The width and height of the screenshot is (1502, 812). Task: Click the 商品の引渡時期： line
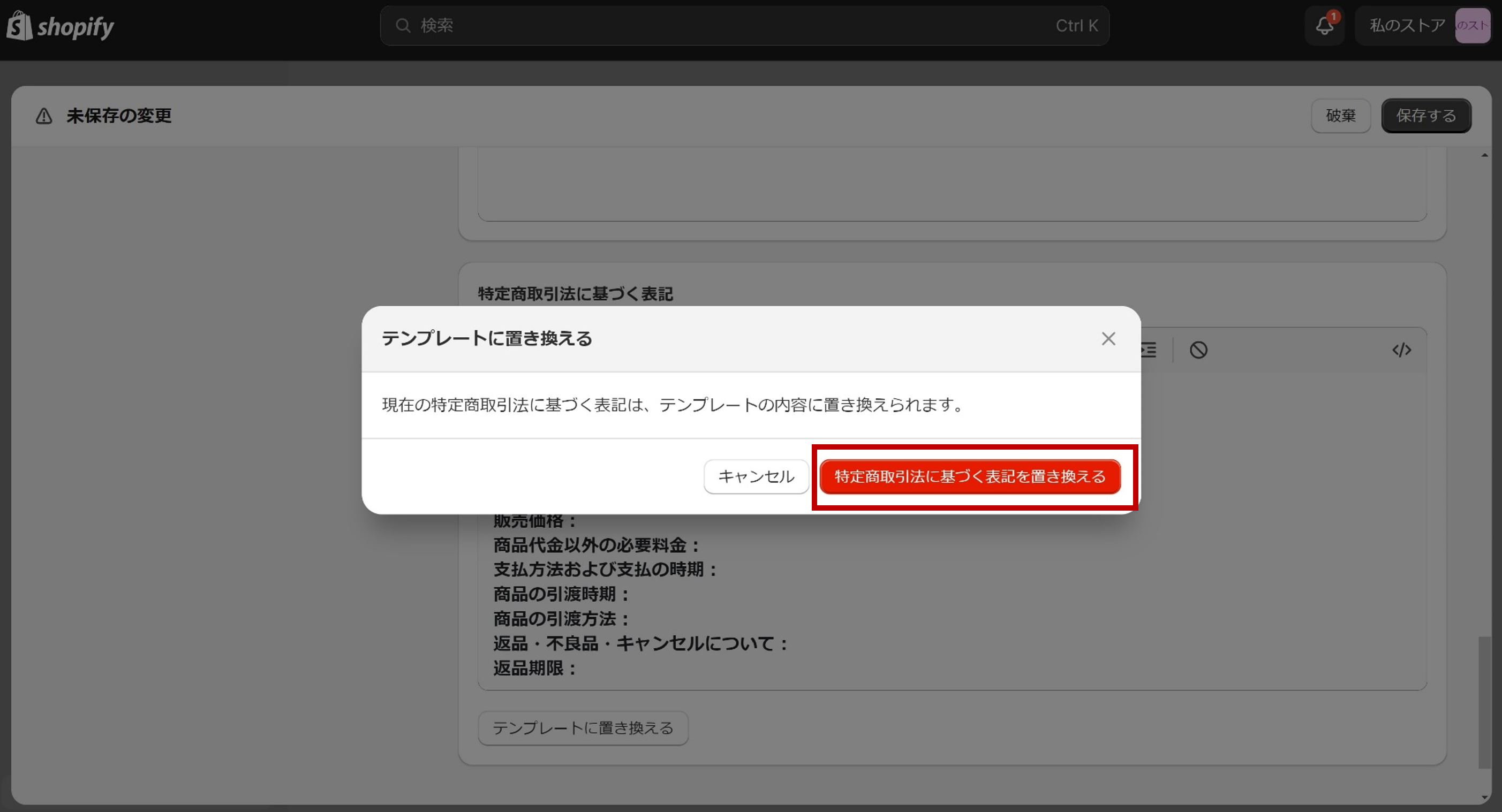tap(562, 594)
